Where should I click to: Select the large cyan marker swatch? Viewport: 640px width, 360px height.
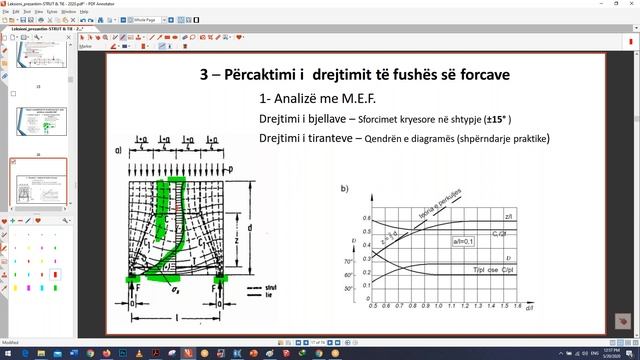42,288
